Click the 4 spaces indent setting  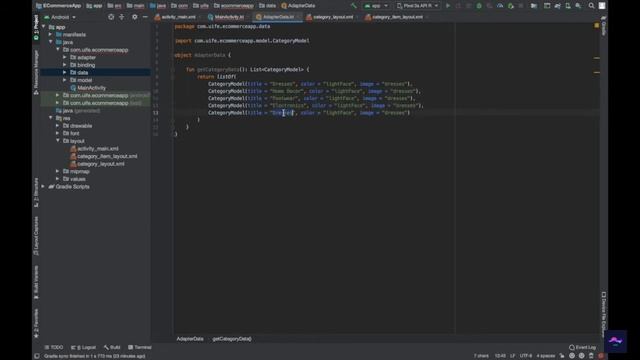coord(546,356)
